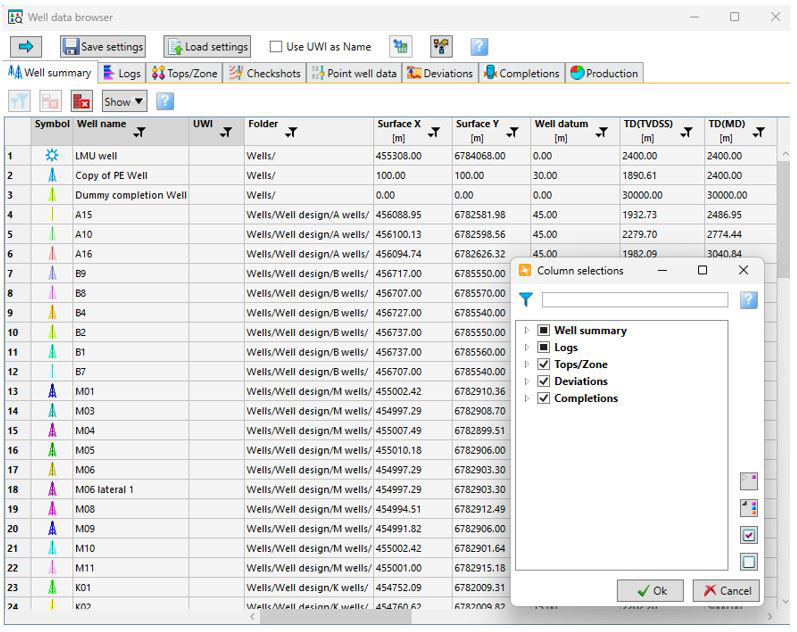
Task: Click Cancel in Column selections dialog
Action: tap(726, 590)
